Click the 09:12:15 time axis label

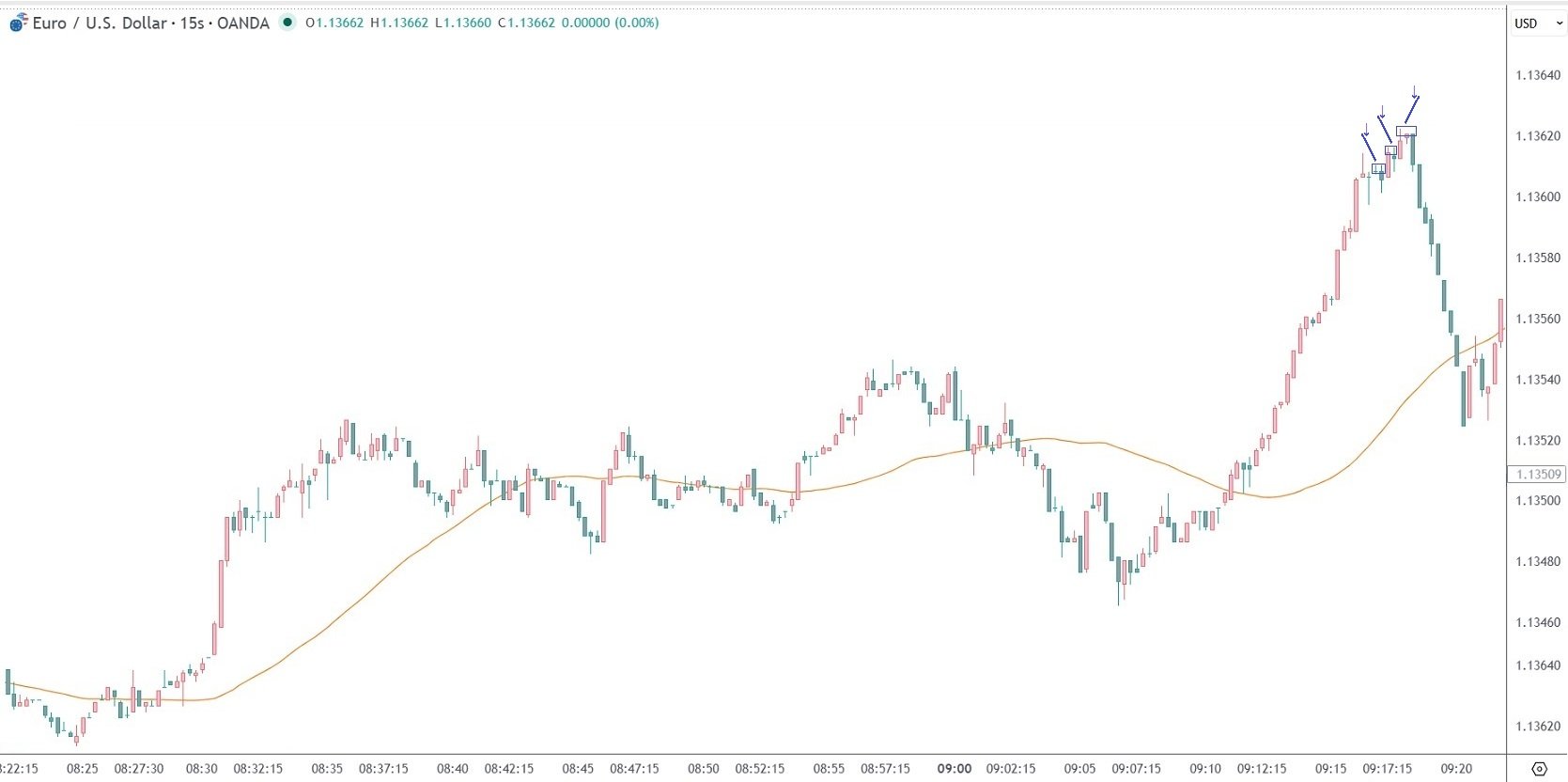(x=1262, y=769)
